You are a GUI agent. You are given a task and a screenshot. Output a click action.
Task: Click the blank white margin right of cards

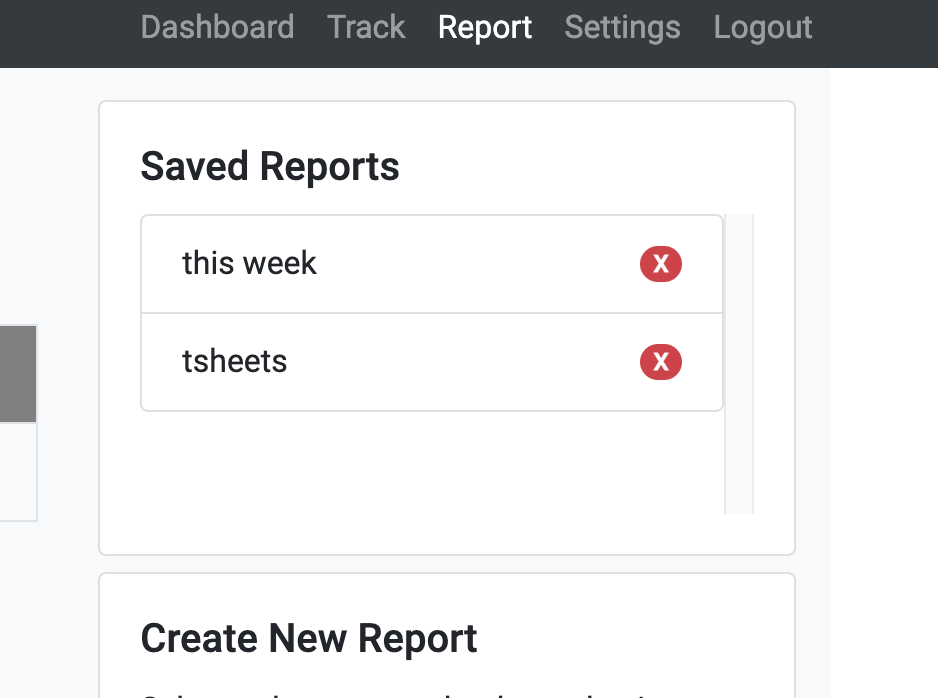[x=884, y=383]
